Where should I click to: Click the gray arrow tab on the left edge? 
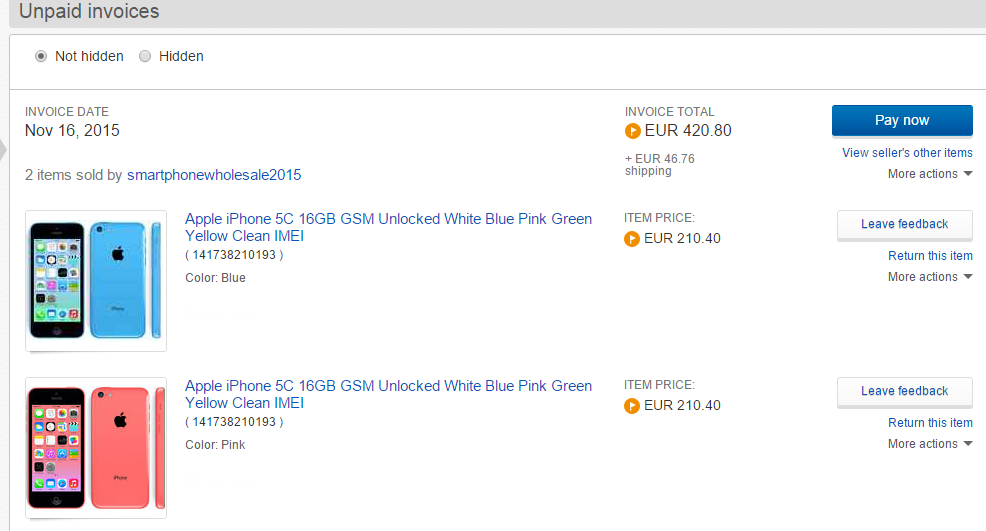coord(3,150)
